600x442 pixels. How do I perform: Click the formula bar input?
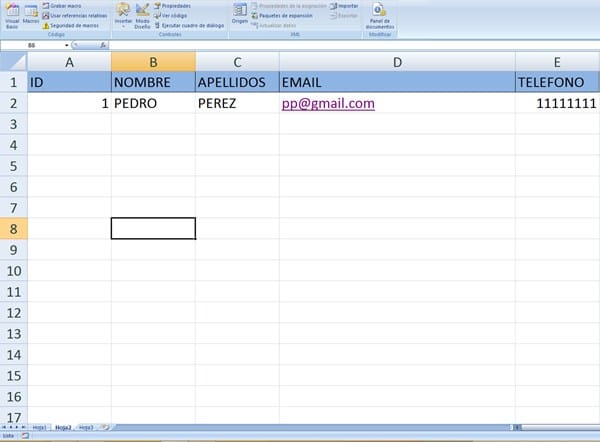point(354,45)
